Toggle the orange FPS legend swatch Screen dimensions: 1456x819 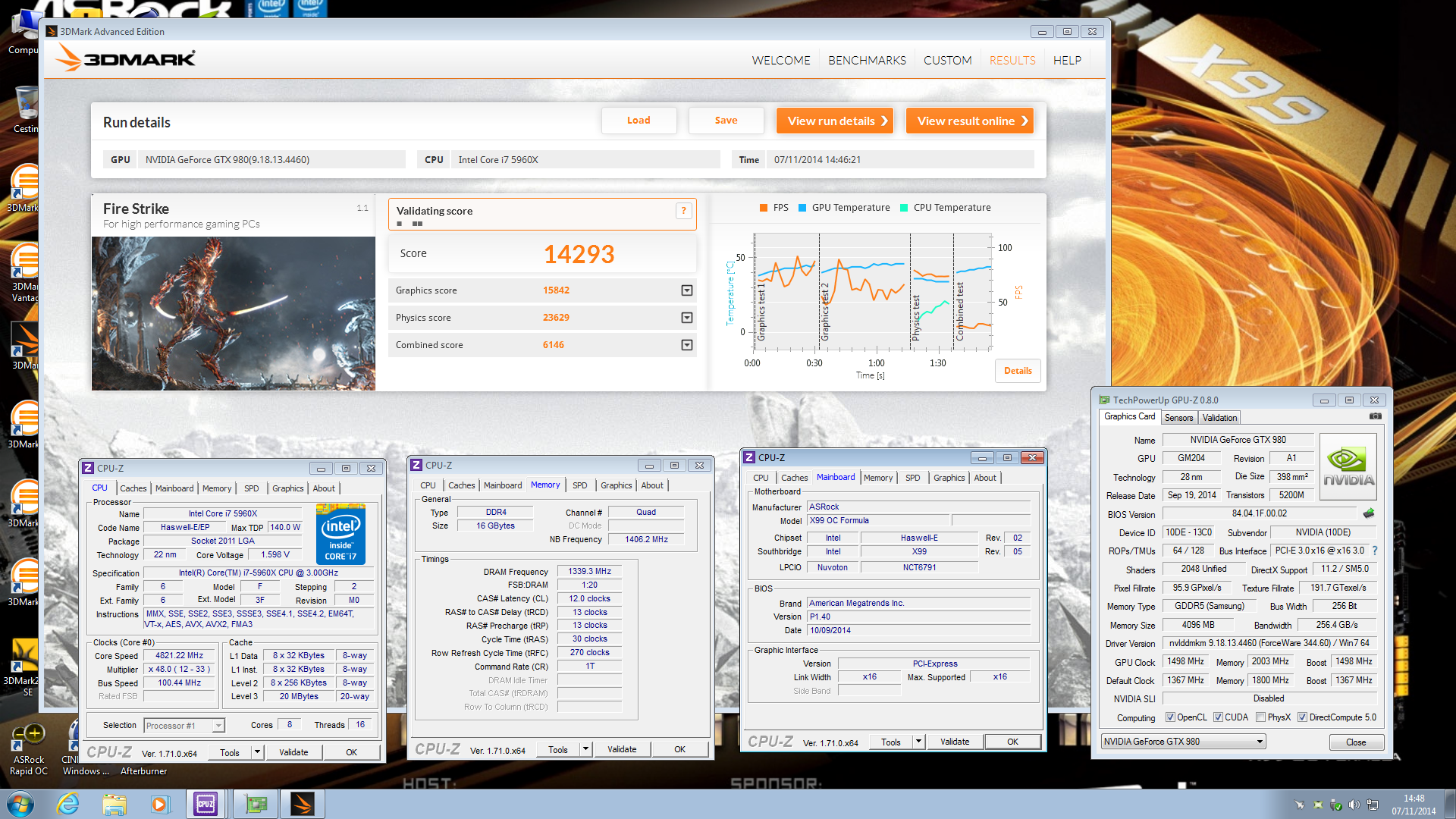pos(764,208)
